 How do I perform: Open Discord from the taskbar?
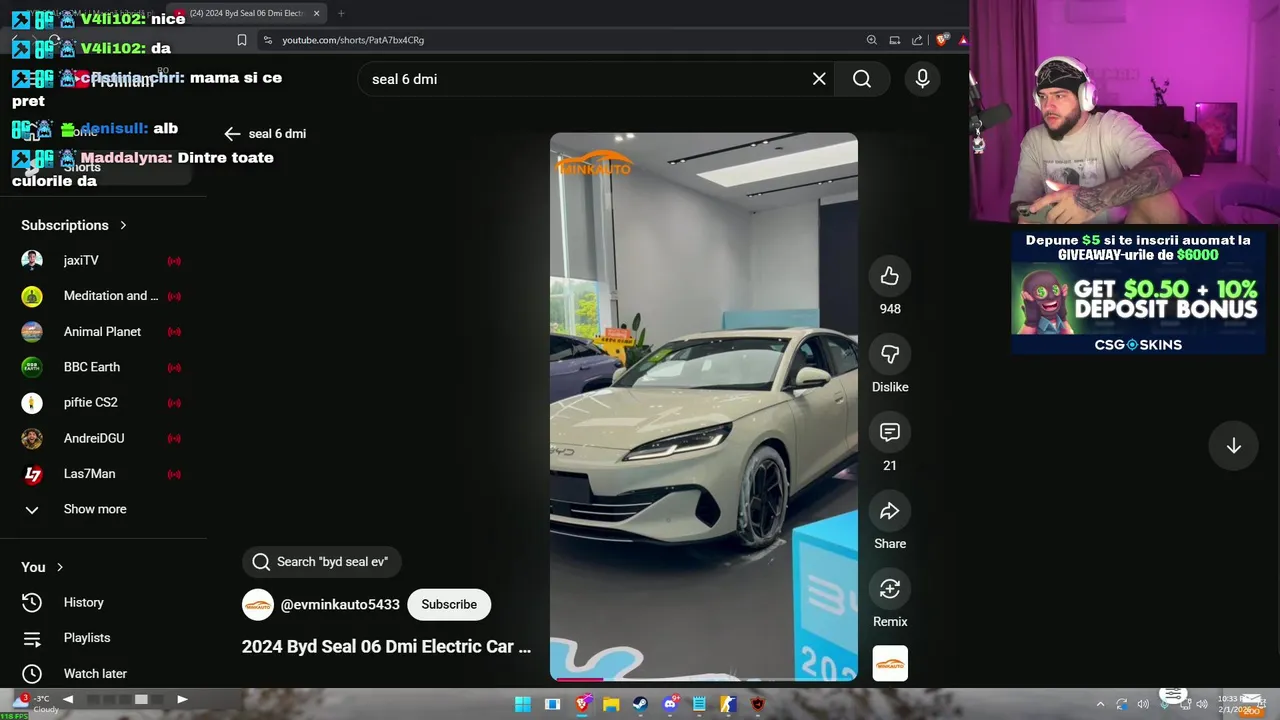[670, 704]
